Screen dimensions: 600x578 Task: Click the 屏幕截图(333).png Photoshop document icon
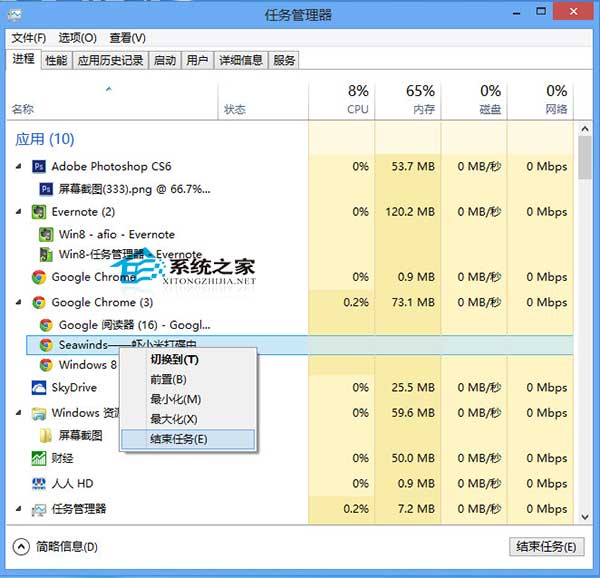coord(46,189)
